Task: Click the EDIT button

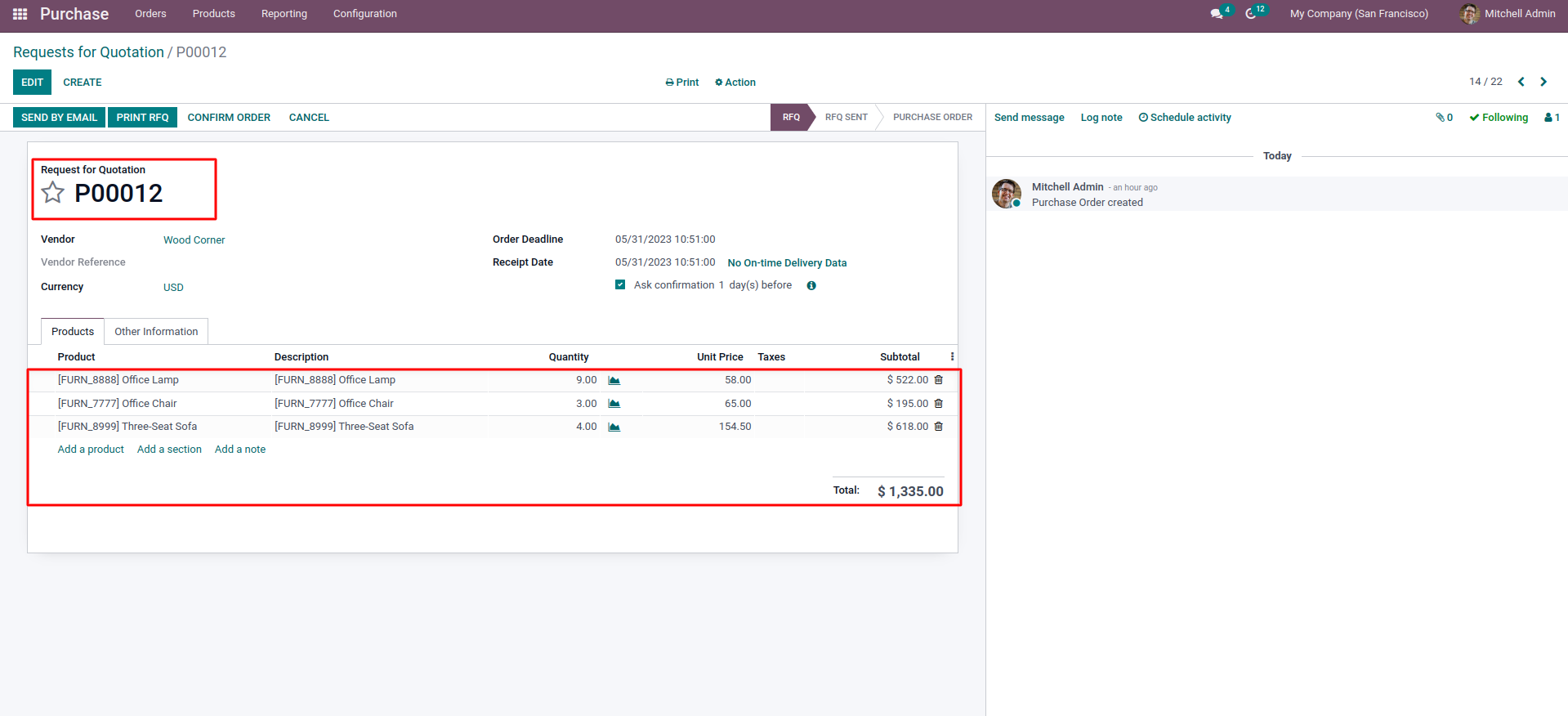Action: click(33, 83)
